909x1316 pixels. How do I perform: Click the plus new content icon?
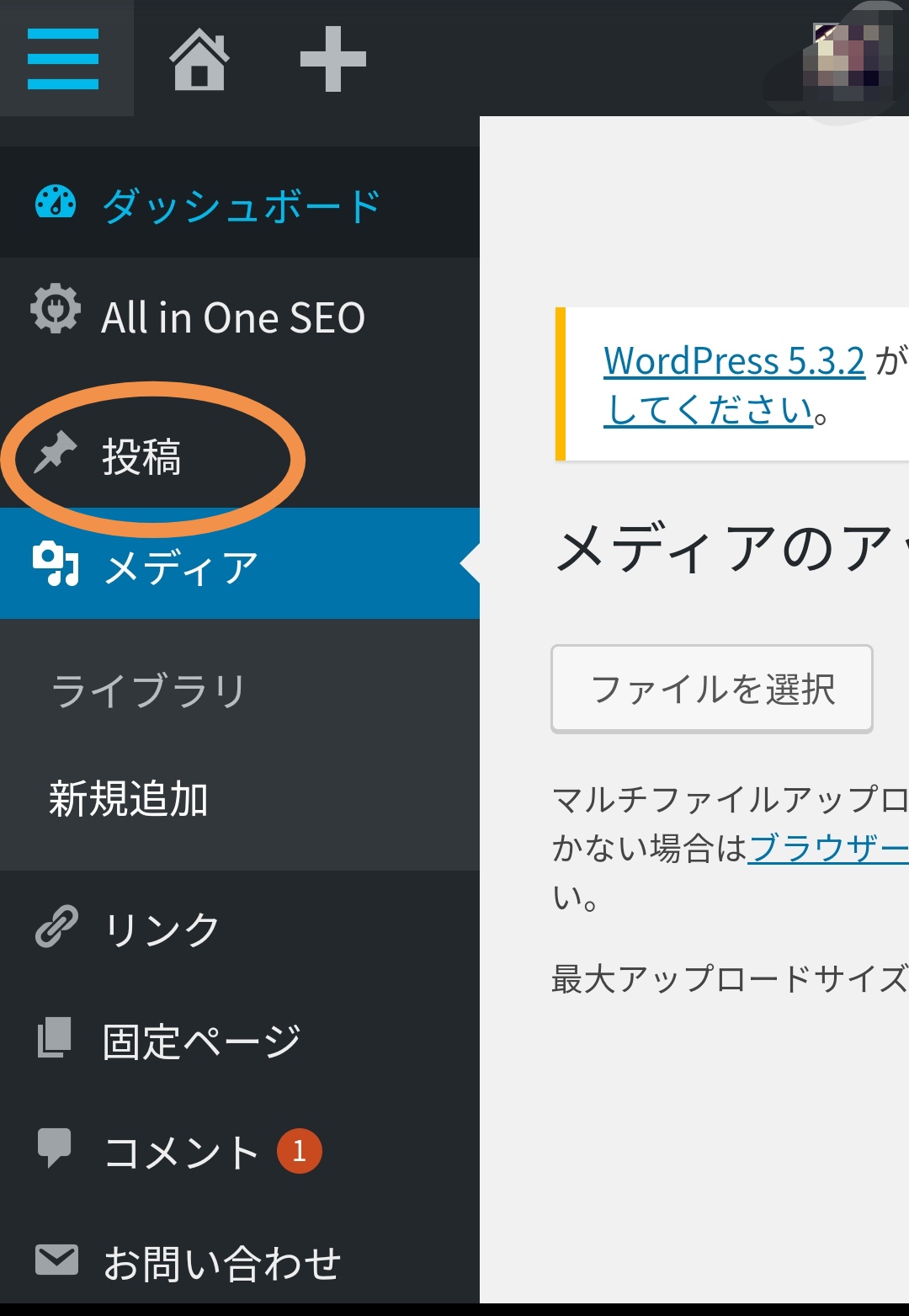pyautogui.click(x=333, y=59)
